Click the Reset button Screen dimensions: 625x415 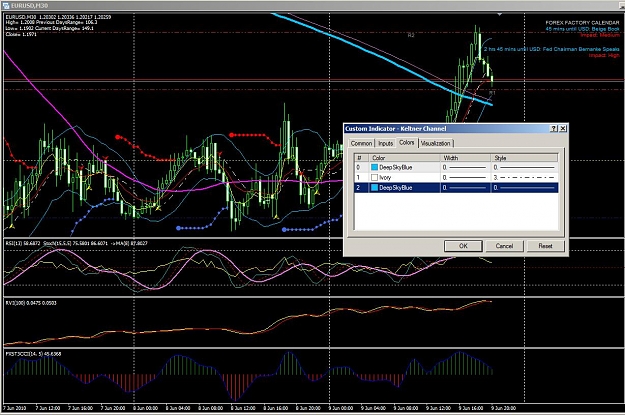click(545, 246)
